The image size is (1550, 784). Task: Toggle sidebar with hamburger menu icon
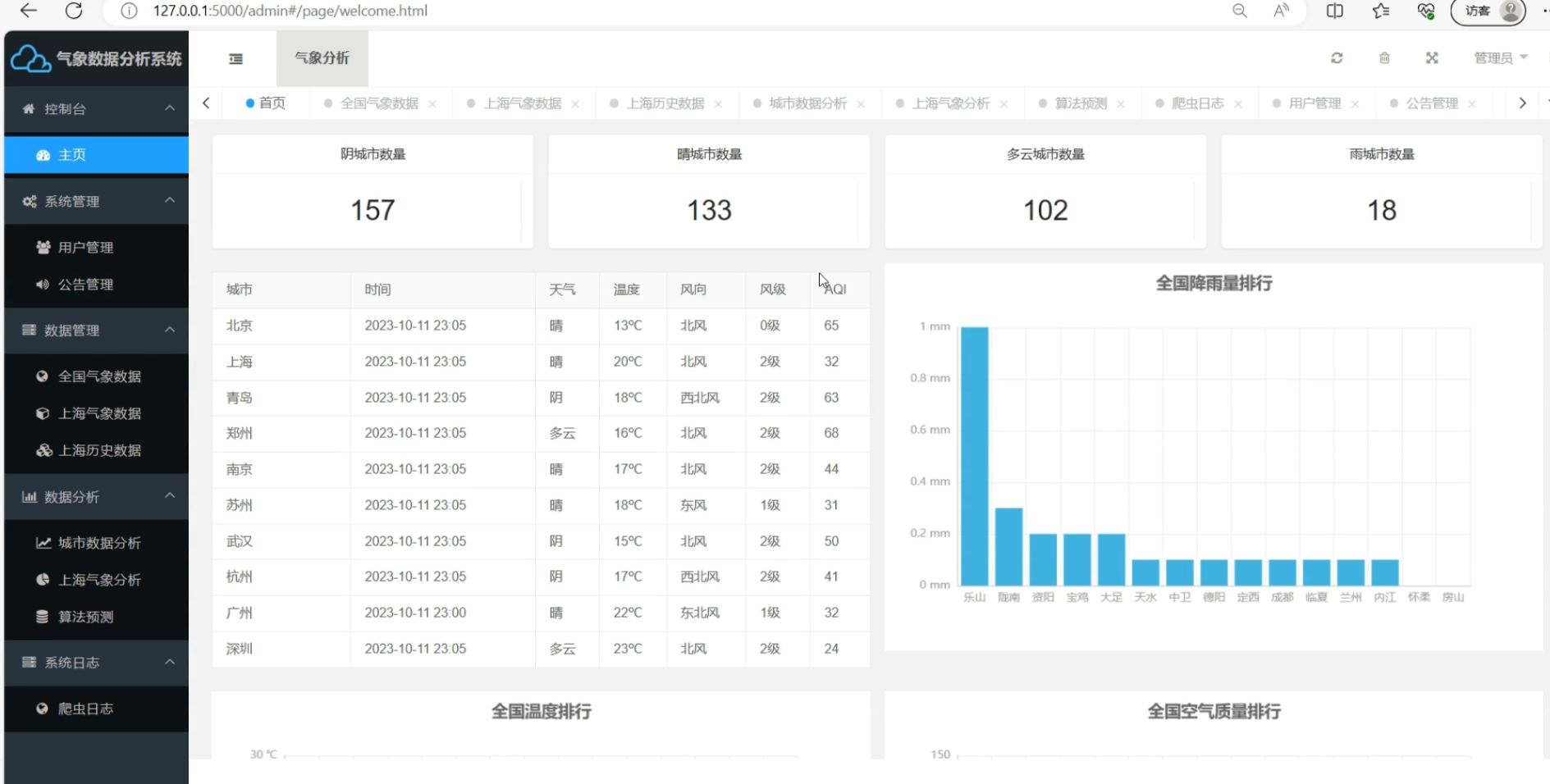pyautogui.click(x=235, y=58)
